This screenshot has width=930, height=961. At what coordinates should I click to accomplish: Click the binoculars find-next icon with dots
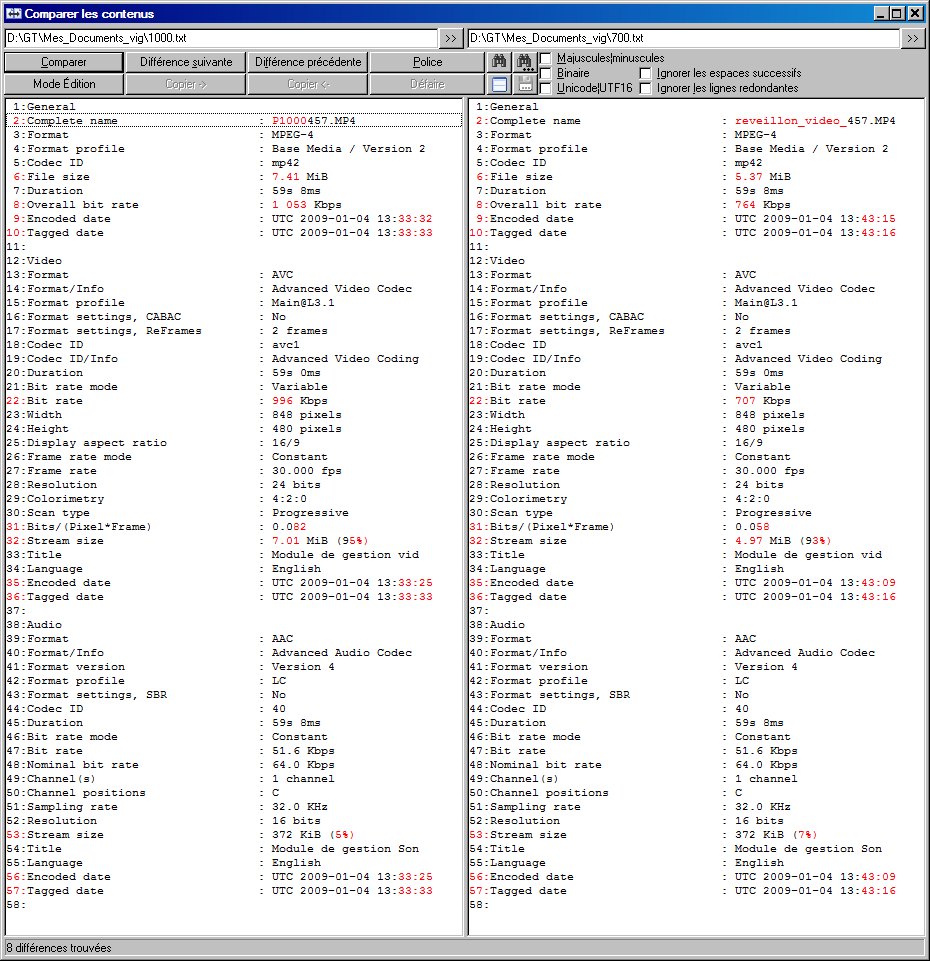[525, 61]
